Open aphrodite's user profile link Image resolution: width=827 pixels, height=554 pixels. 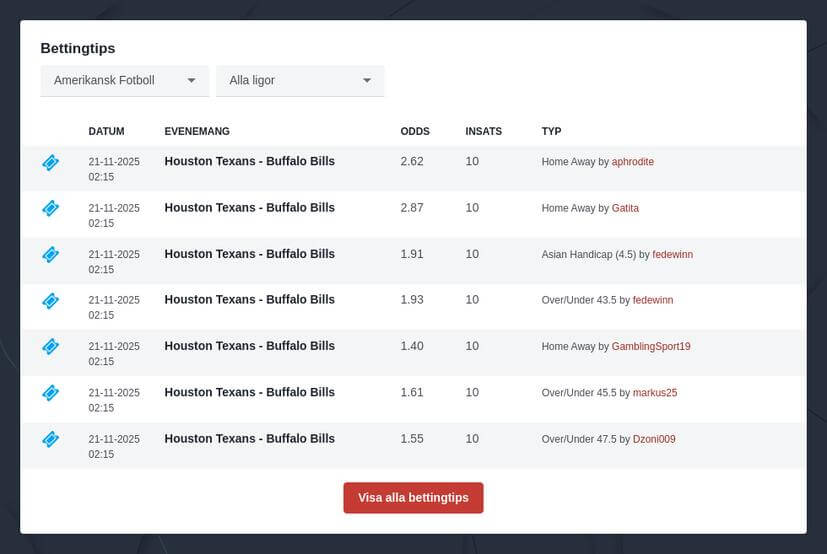632,162
